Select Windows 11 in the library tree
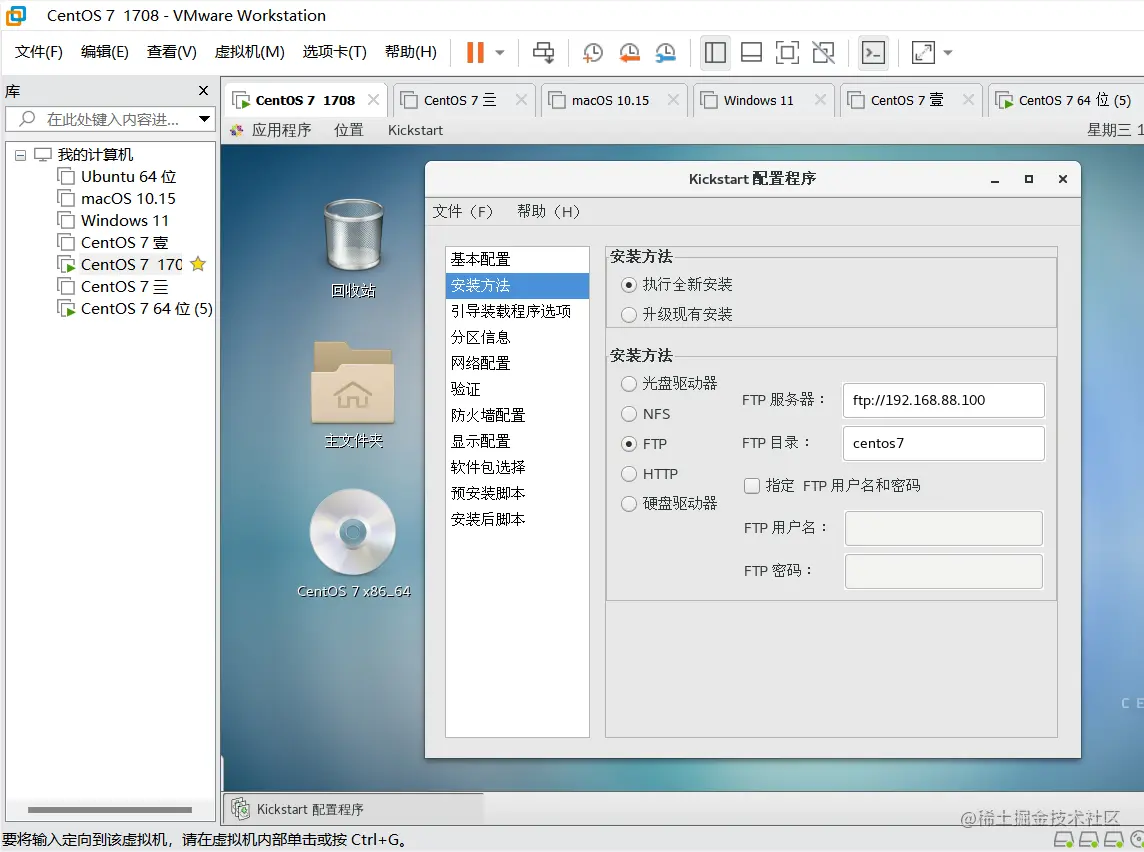 [114, 220]
